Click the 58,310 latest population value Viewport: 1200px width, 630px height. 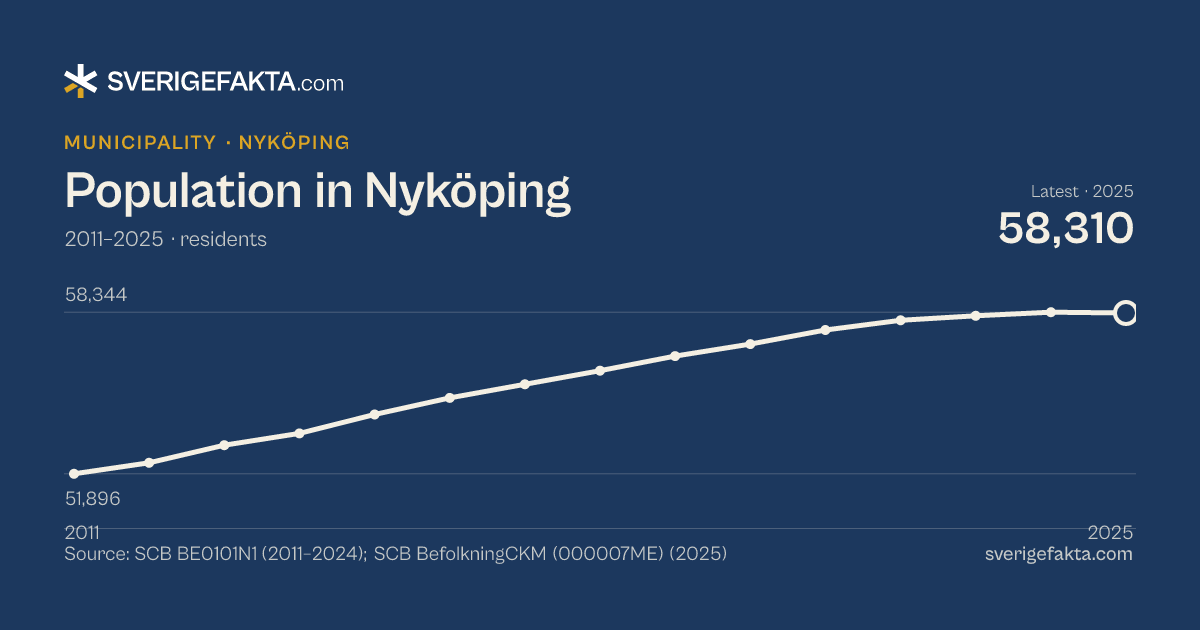point(1066,228)
